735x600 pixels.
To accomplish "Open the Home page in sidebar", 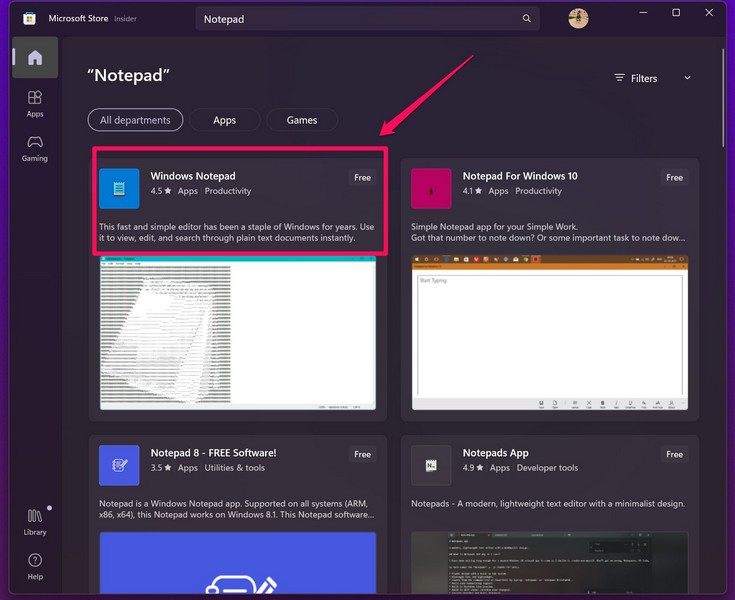I will 35,58.
